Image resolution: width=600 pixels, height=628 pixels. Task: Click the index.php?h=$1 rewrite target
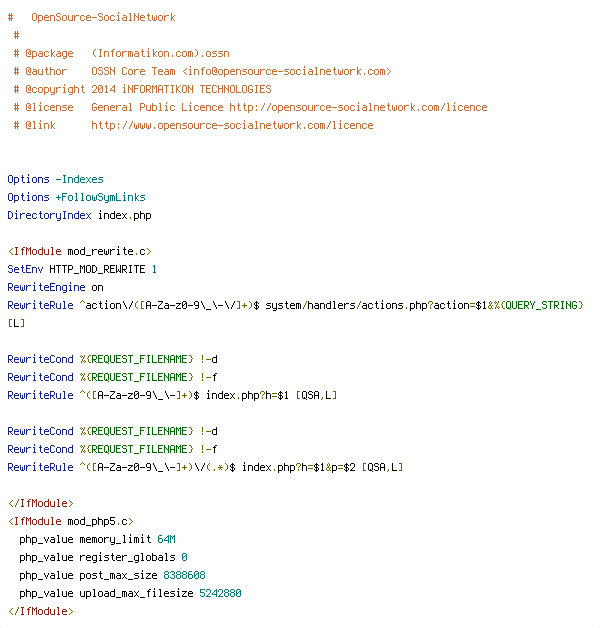[x=247, y=395]
